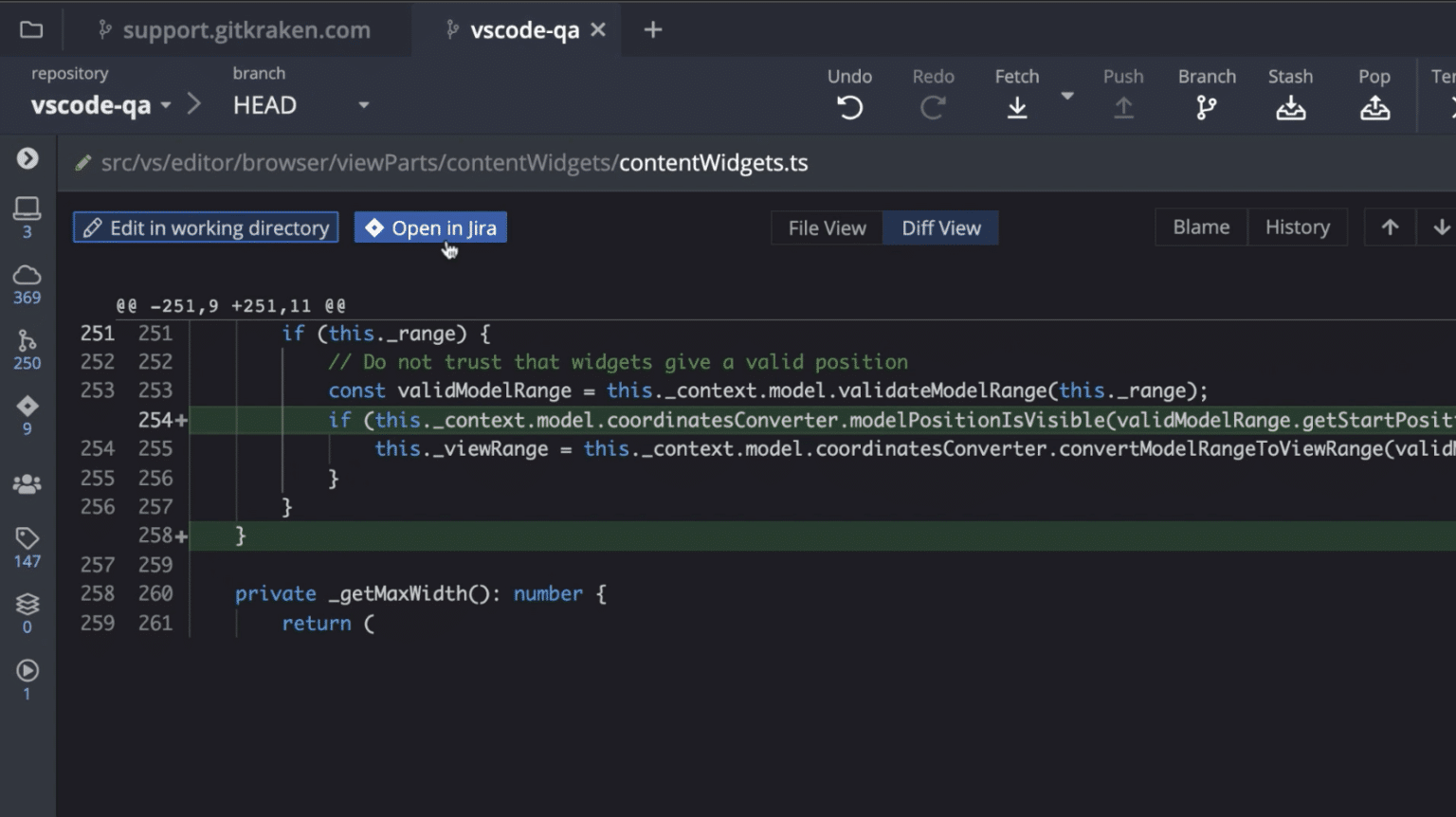Open a new tab with plus button
The image size is (1456, 817).
point(652,30)
